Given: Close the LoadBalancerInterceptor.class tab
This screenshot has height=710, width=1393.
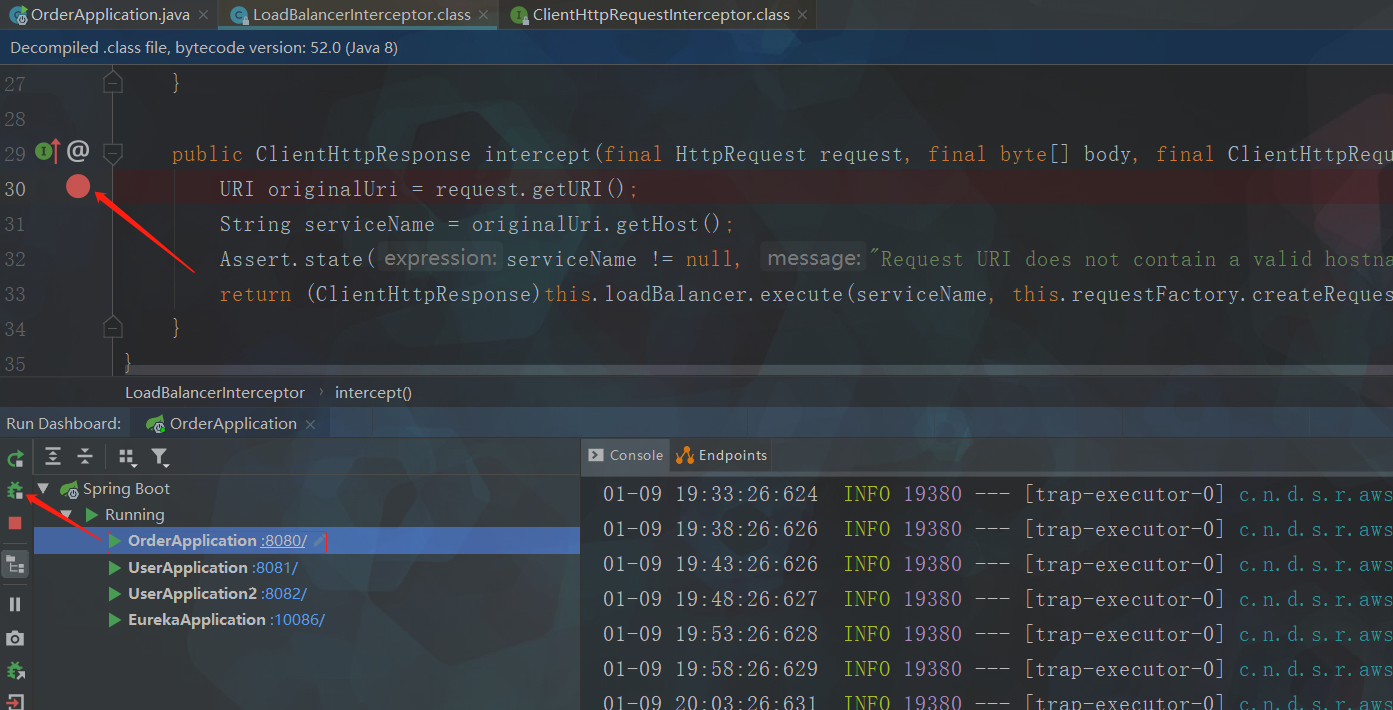Looking at the screenshot, I should [482, 15].
